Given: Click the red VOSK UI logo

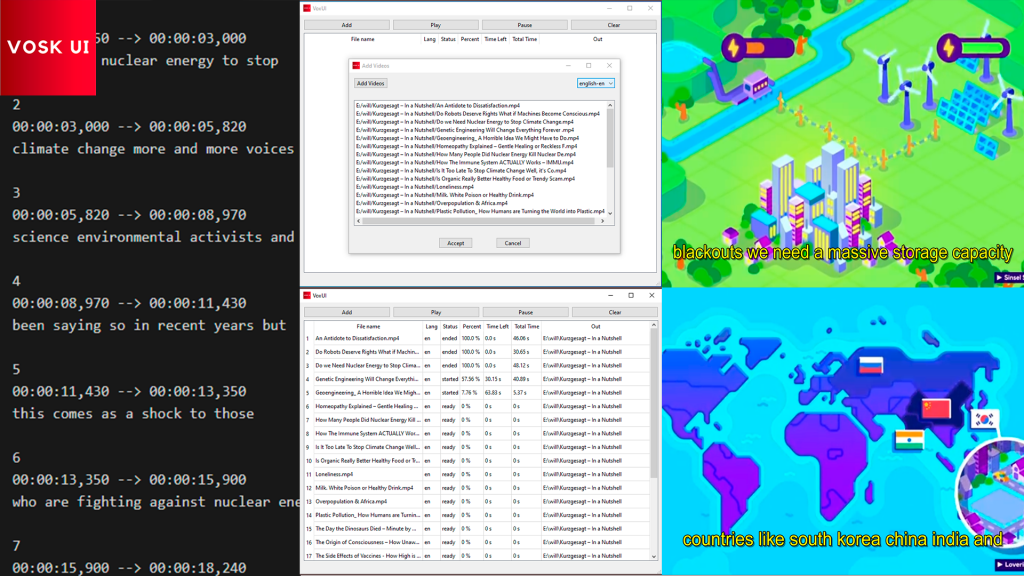Looking at the screenshot, I should point(48,47).
